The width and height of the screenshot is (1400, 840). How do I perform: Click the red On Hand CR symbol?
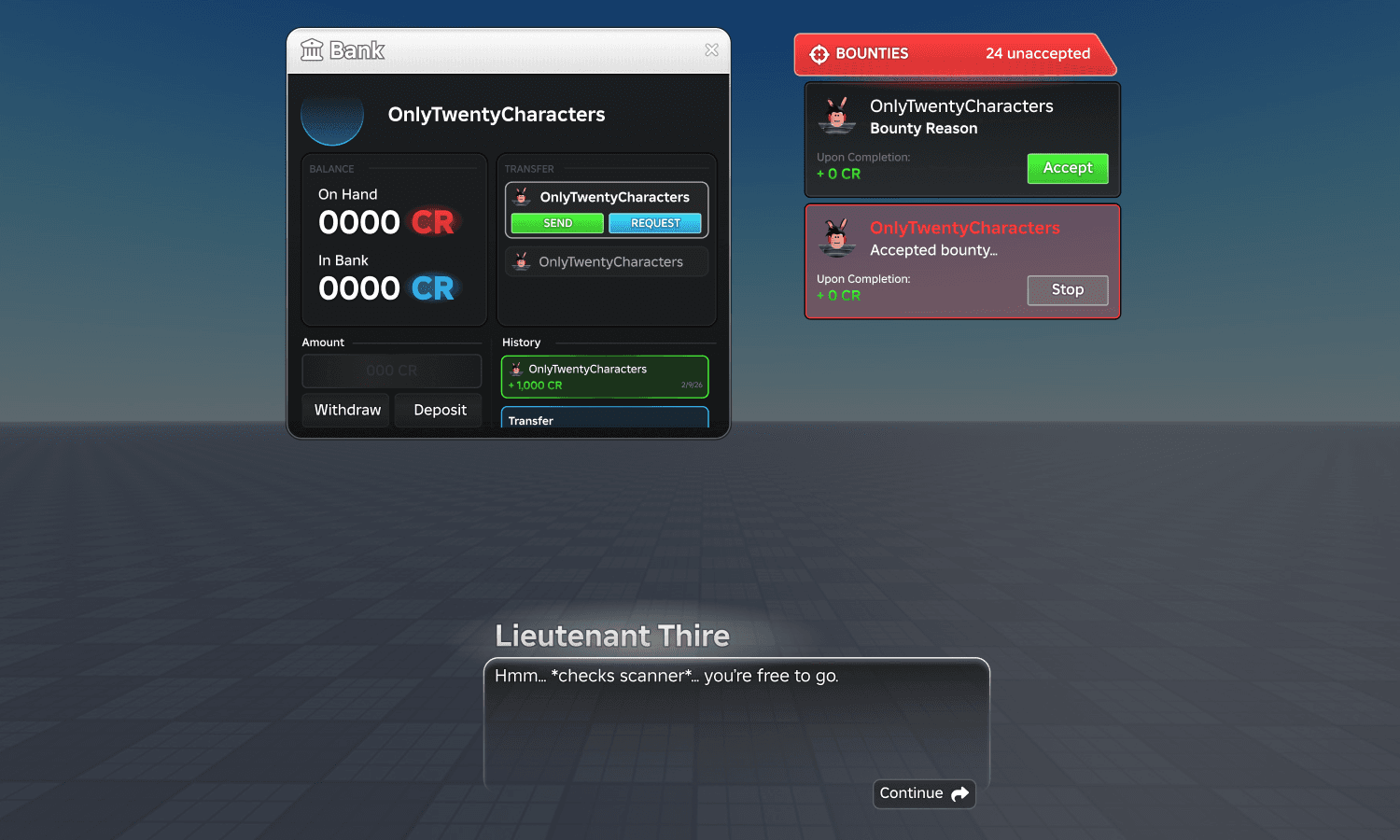(x=433, y=222)
